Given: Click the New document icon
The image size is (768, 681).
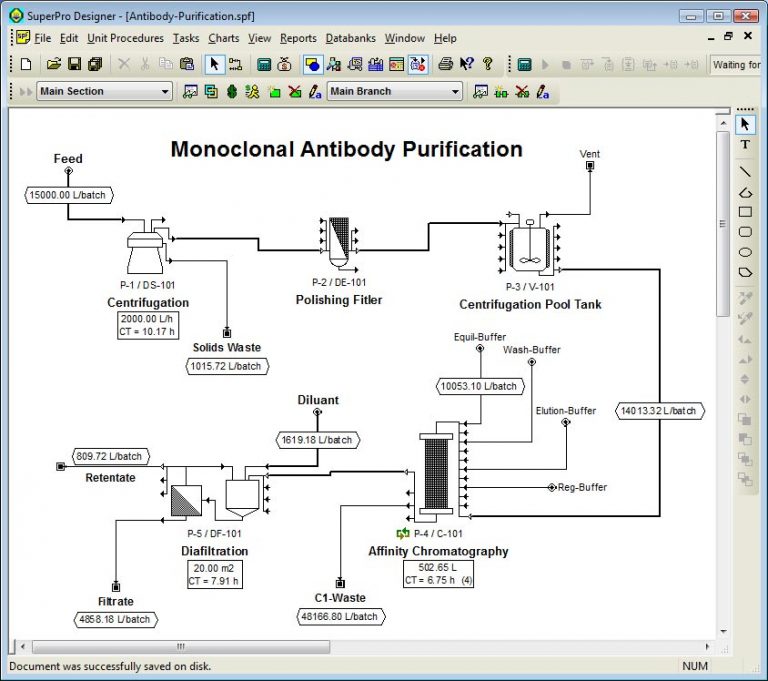Looking at the screenshot, I should [x=26, y=64].
